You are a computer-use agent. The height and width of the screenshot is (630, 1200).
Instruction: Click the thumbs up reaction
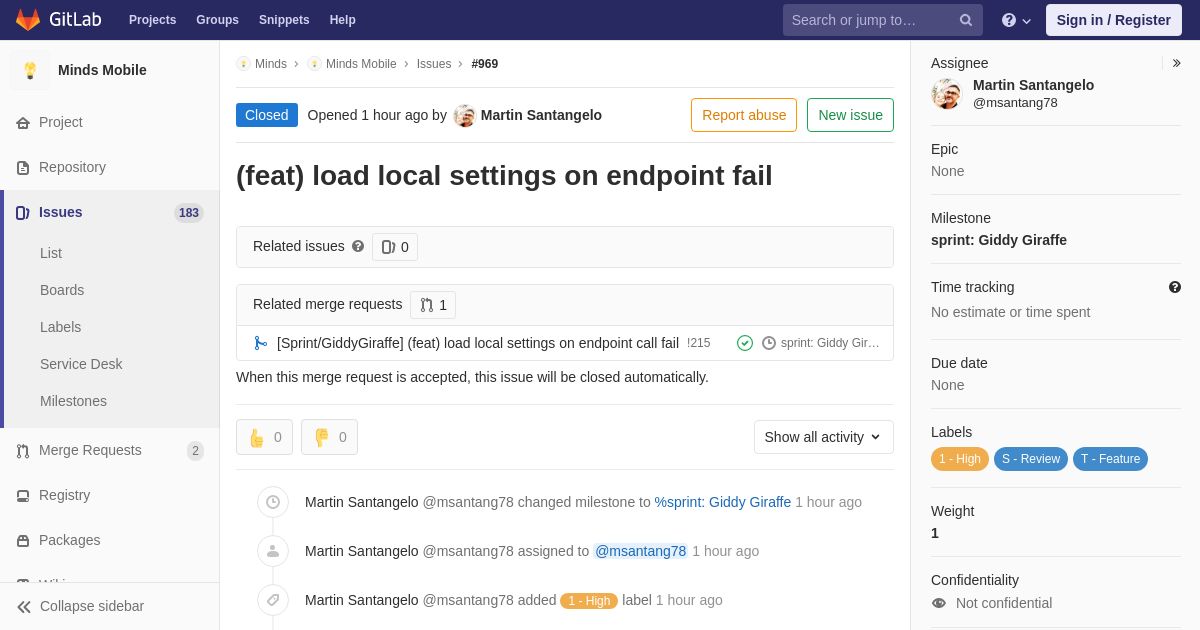[x=264, y=437]
